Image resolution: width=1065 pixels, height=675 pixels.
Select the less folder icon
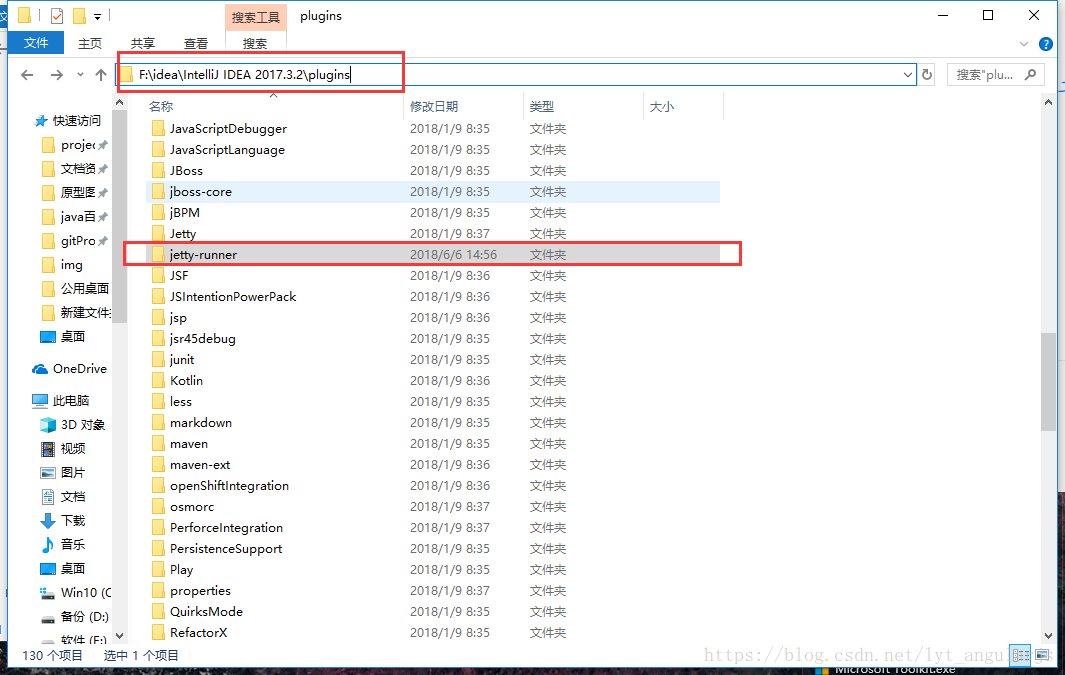tap(158, 402)
